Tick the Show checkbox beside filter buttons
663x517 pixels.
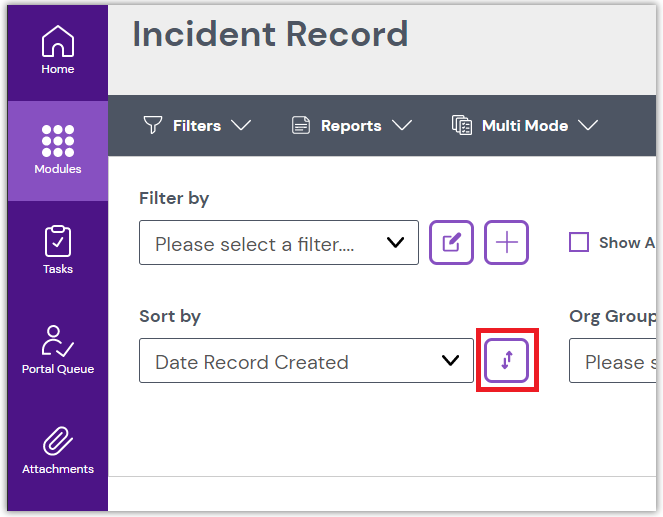click(579, 242)
